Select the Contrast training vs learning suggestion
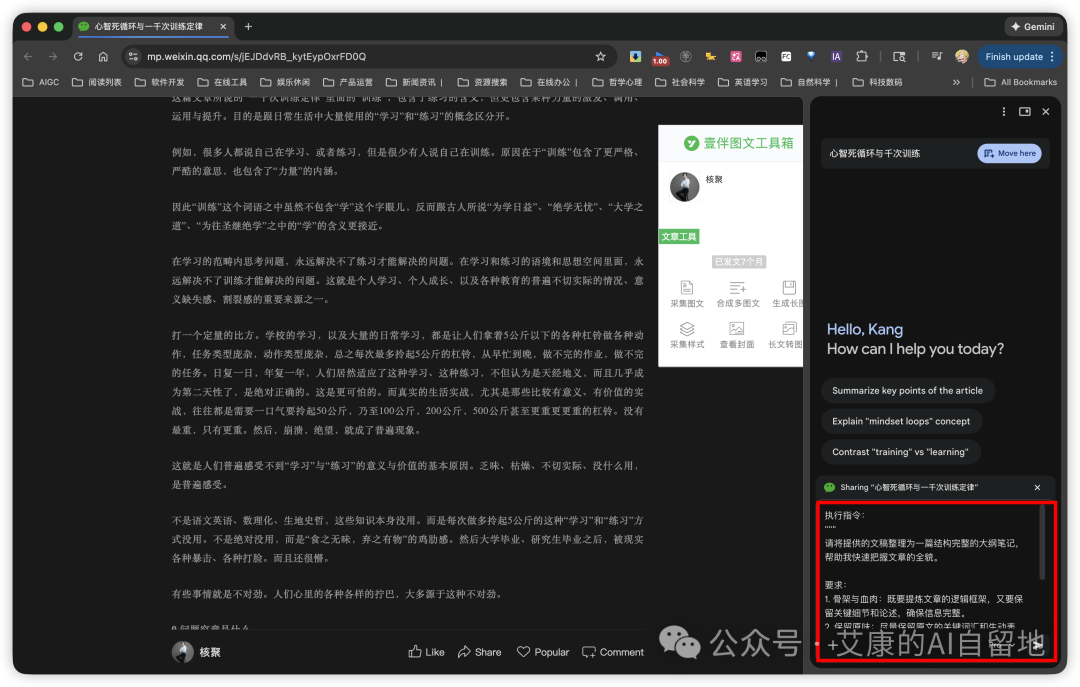The height and width of the screenshot is (687, 1080). [x=900, y=452]
